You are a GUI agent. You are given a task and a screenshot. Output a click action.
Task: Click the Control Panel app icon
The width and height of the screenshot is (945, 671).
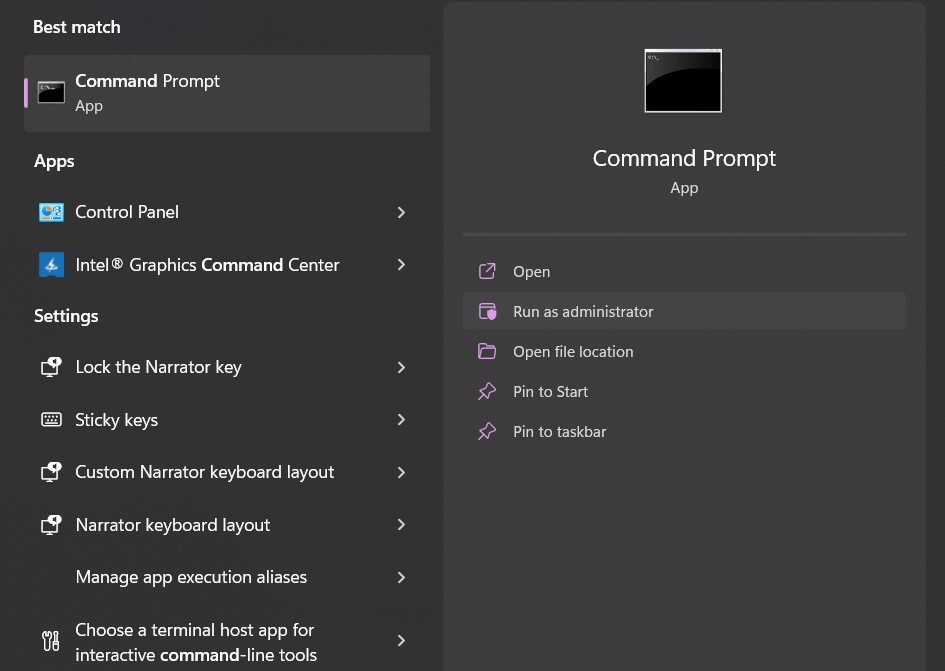51,212
